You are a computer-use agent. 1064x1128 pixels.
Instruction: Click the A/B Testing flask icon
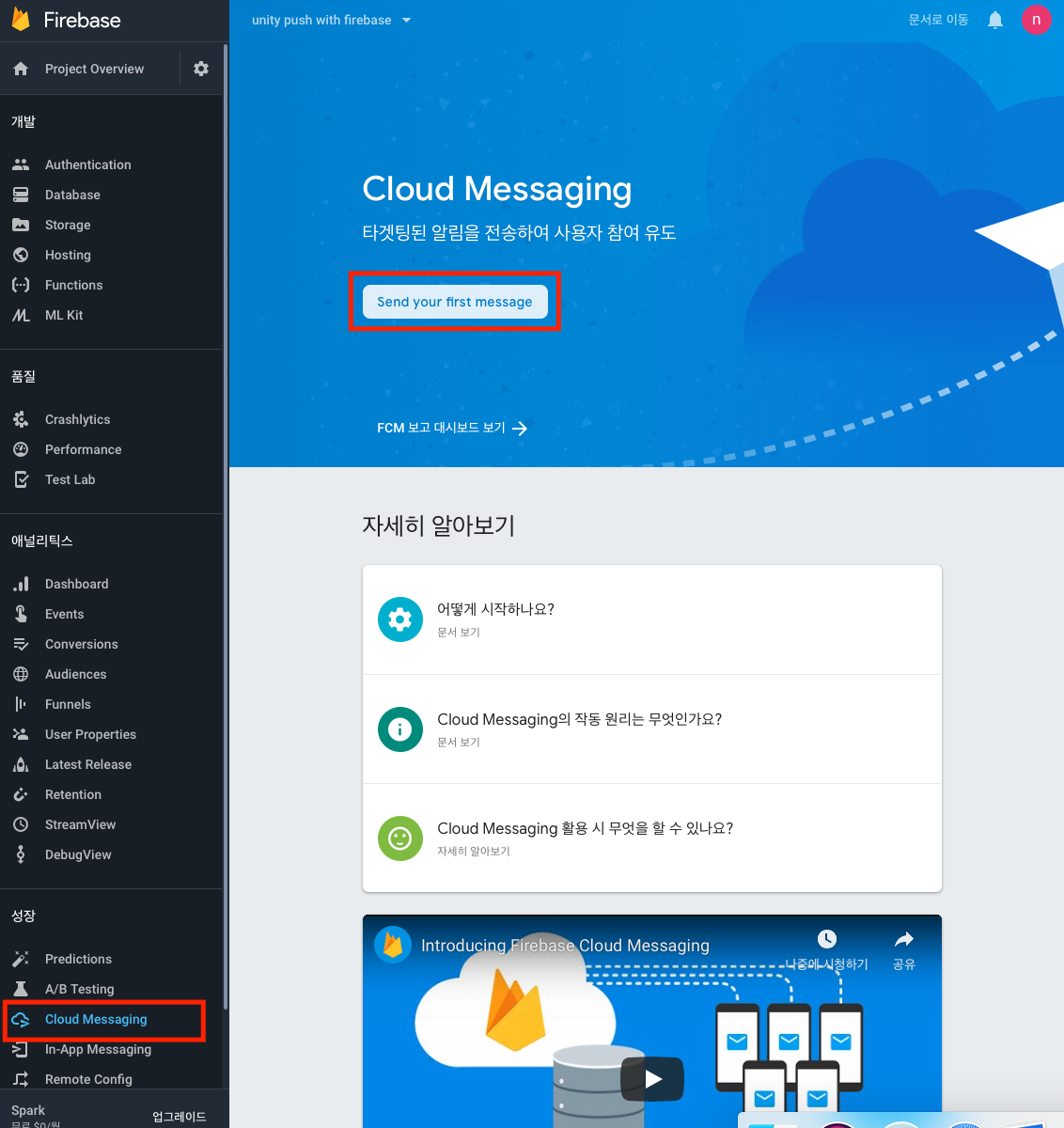point(21,989)
